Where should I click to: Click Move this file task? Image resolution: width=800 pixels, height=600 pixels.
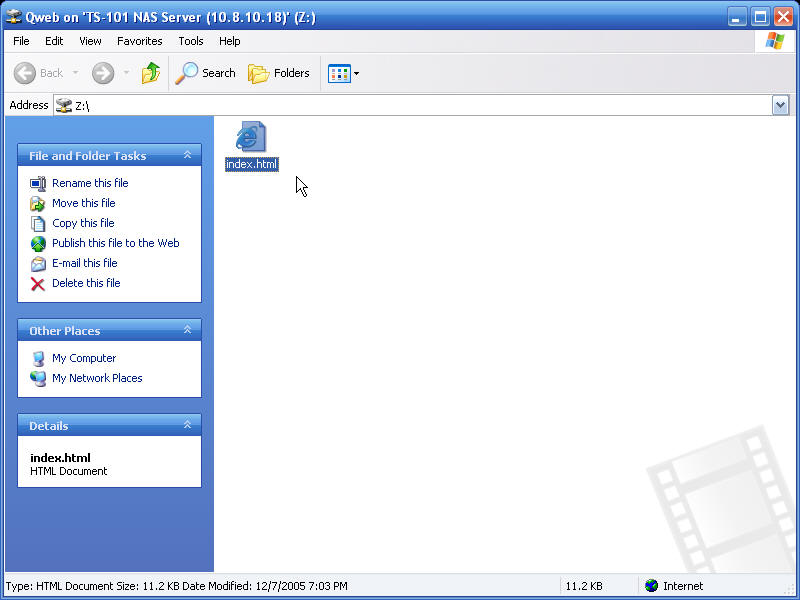point(83,203)
